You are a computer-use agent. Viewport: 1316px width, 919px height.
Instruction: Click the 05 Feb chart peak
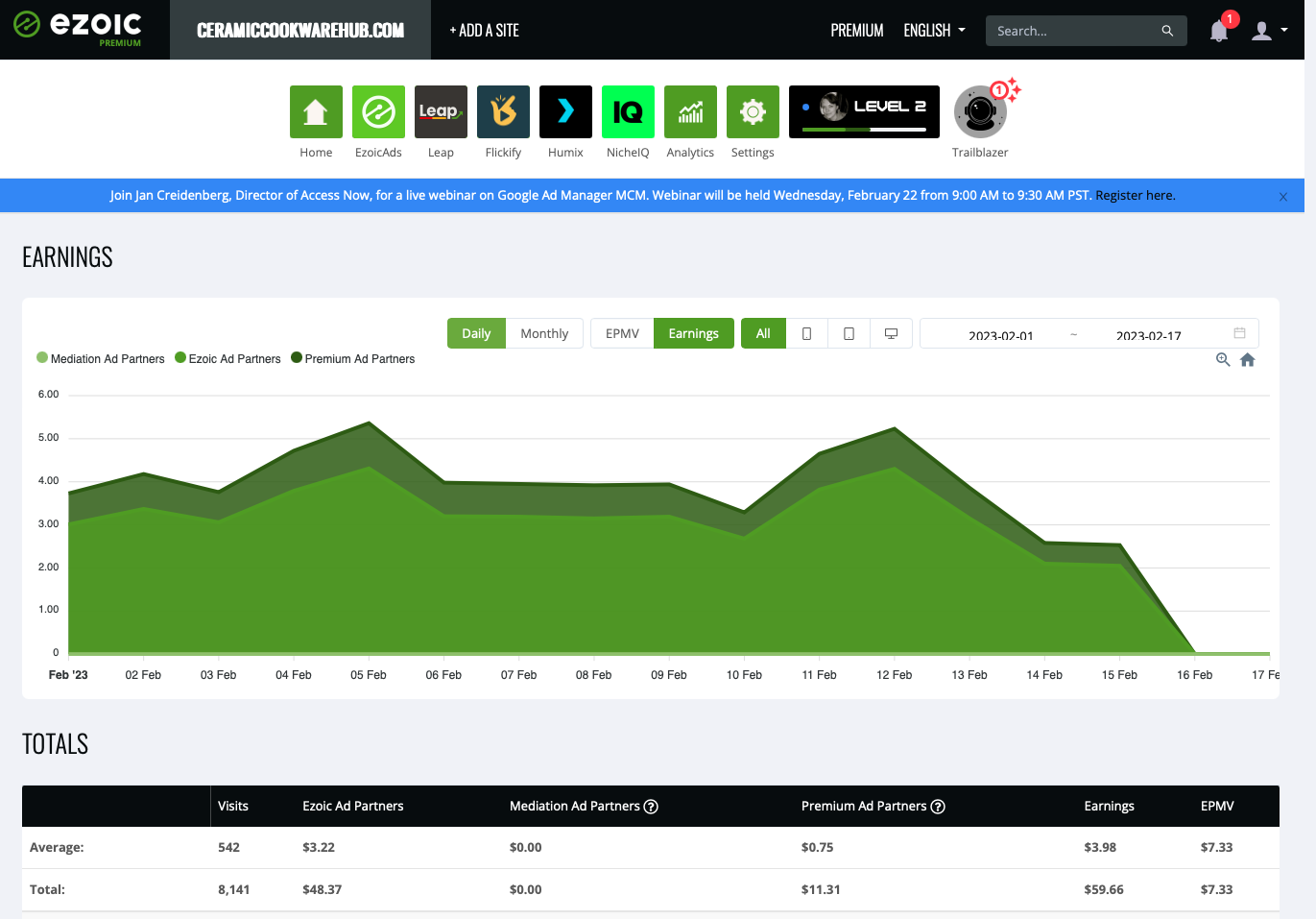click(369, 423)
